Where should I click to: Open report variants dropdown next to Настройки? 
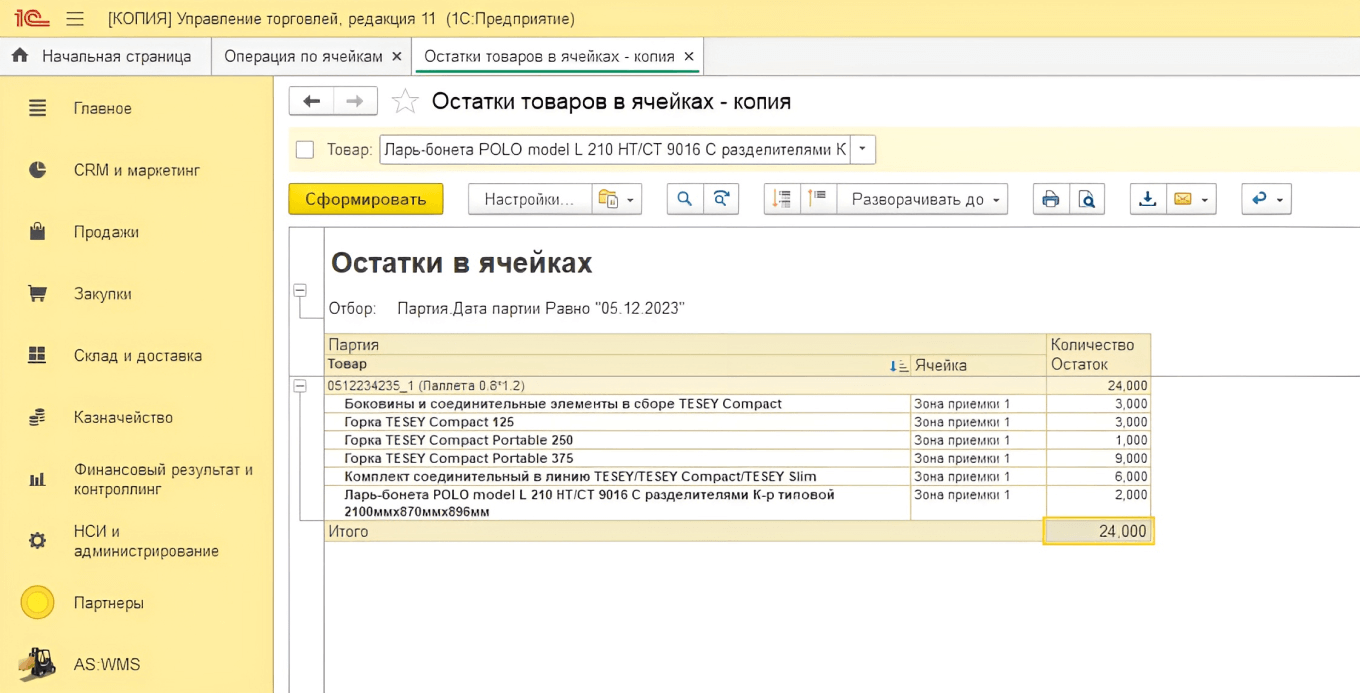(616, 199)
